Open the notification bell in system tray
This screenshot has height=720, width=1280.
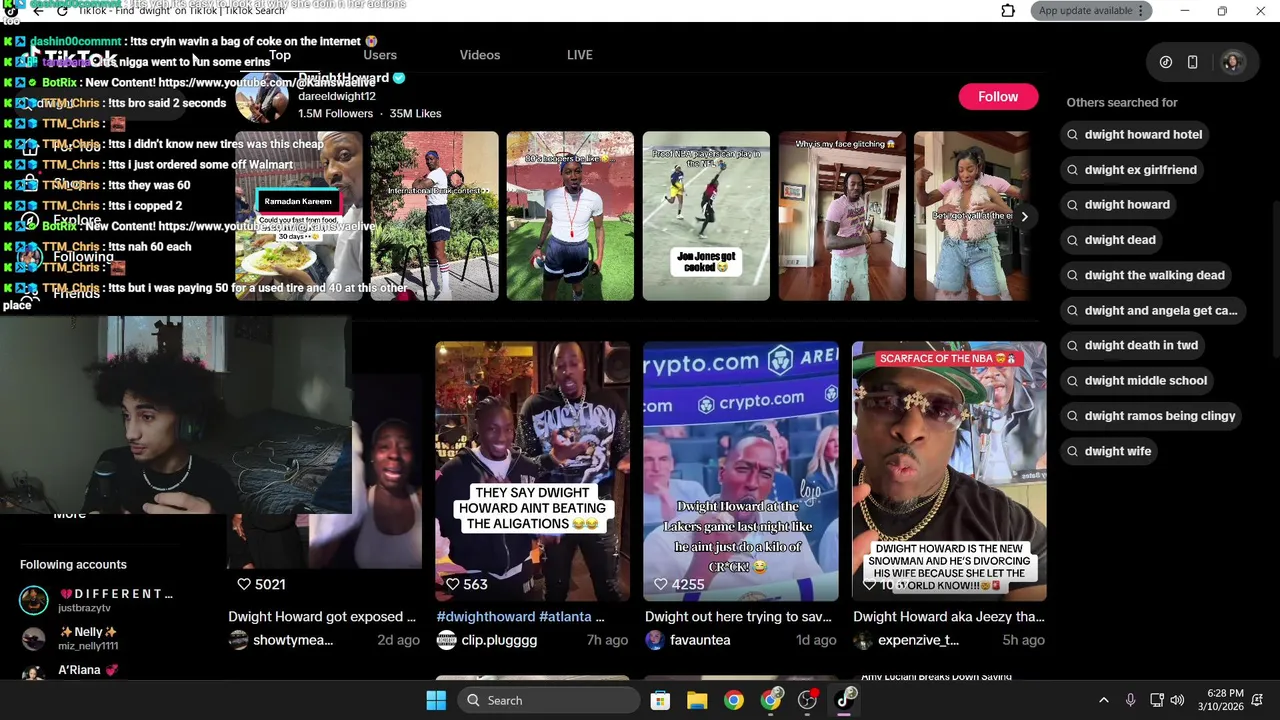point(1258,700)
